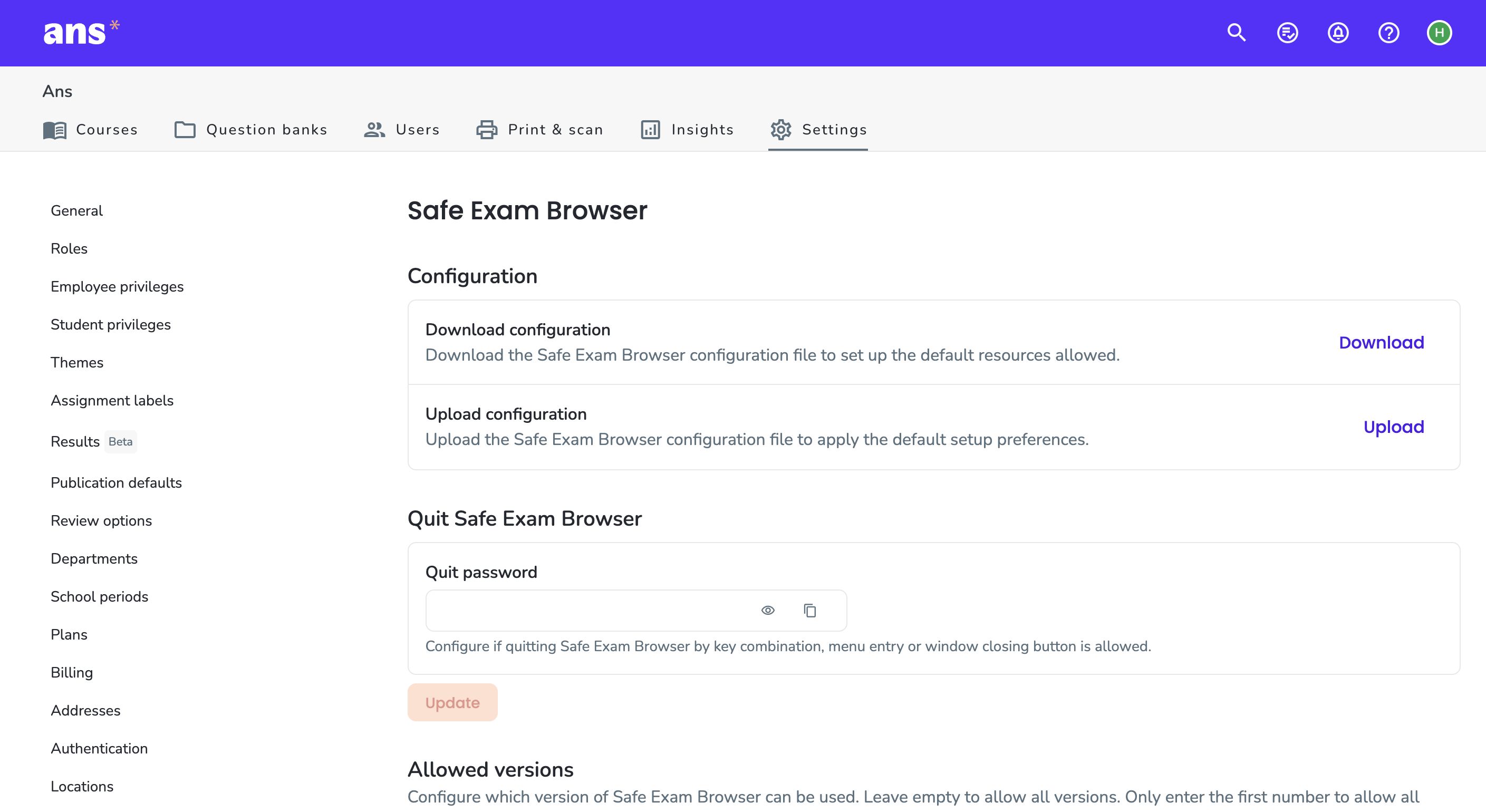Open Roles settings in sidebar
This screenshot has height=812, width=1486.
[69, 248]
